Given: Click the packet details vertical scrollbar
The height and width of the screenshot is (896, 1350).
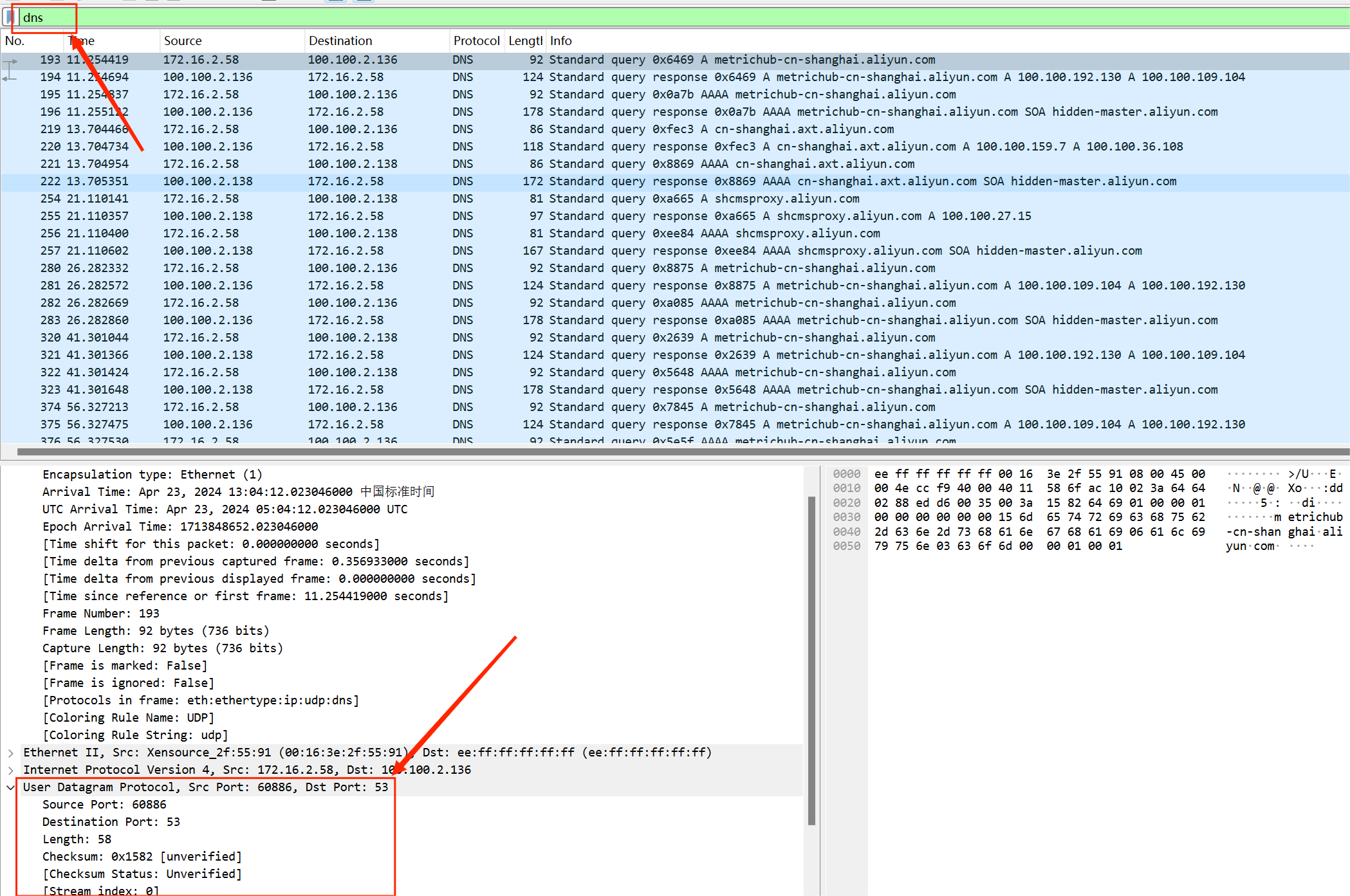Looking at the screenshot, I should pos(811,659).
